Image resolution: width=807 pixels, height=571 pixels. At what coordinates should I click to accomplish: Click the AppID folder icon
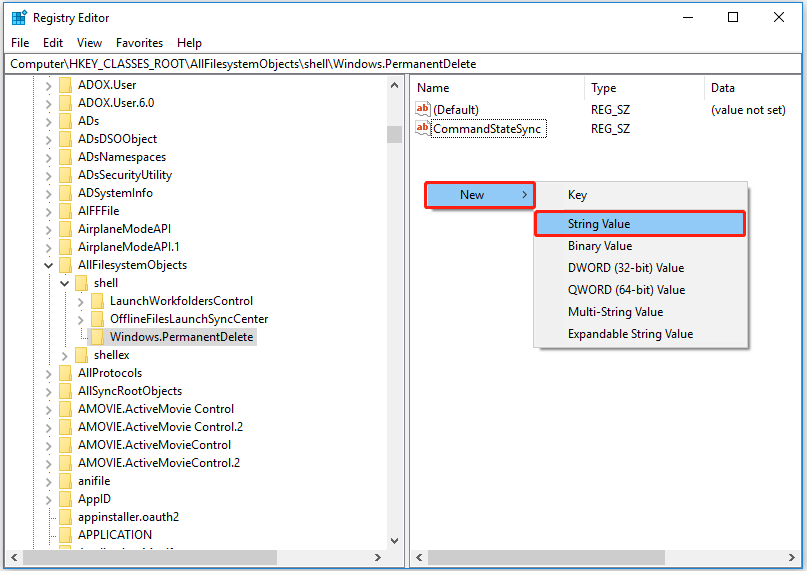pos(65,499)
